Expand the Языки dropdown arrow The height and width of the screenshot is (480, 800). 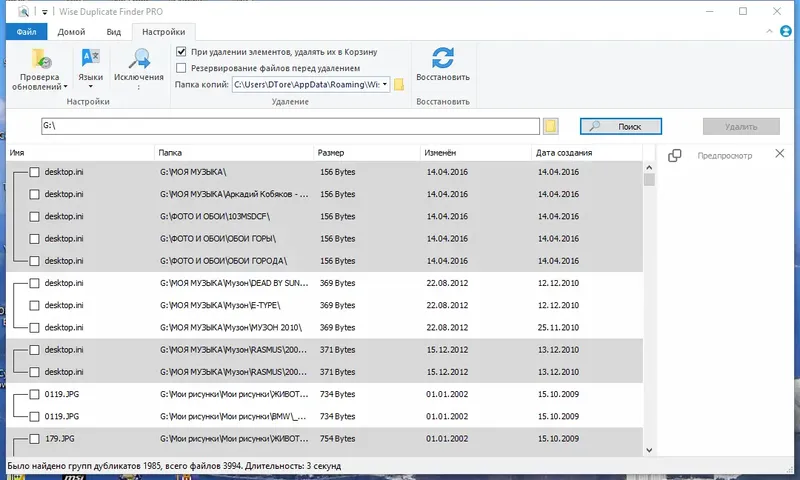[x=90, y=87]
